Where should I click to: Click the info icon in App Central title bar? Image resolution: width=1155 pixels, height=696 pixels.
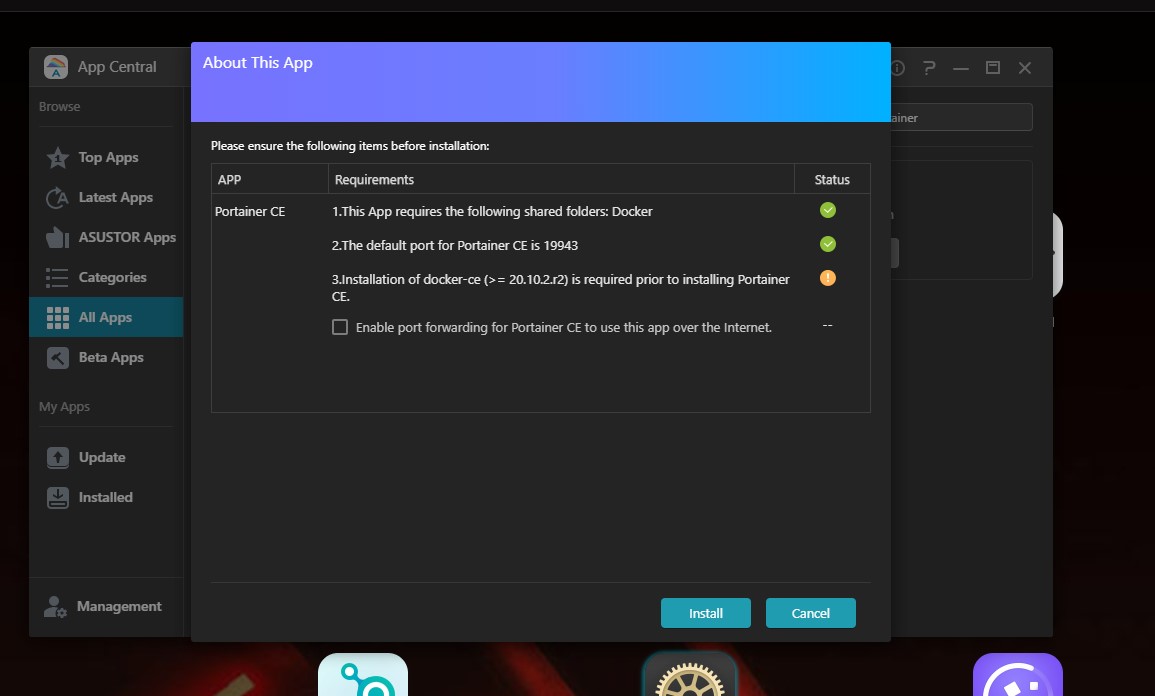pyautogui.click(x=898, y=68)
